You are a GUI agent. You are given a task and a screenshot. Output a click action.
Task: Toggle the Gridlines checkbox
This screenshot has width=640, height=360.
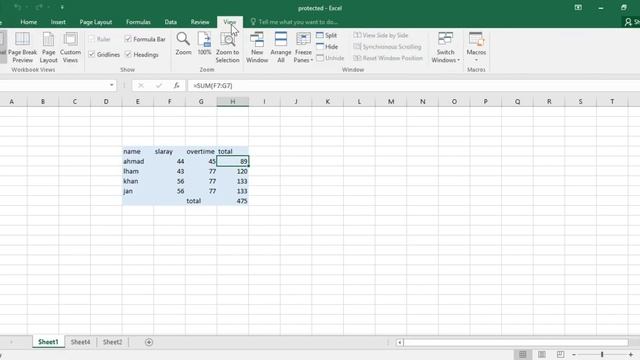[x=92, y=54]
